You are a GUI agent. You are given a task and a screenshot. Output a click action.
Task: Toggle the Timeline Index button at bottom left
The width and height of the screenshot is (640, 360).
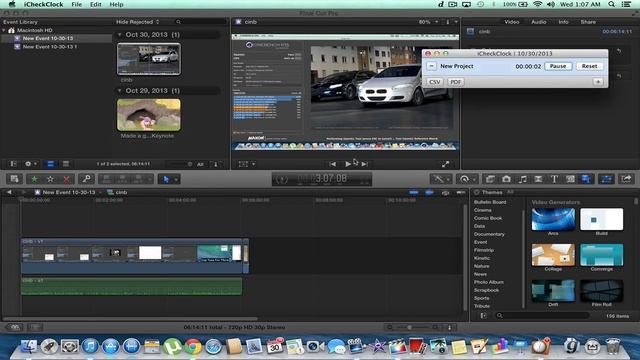coord(35,327)
